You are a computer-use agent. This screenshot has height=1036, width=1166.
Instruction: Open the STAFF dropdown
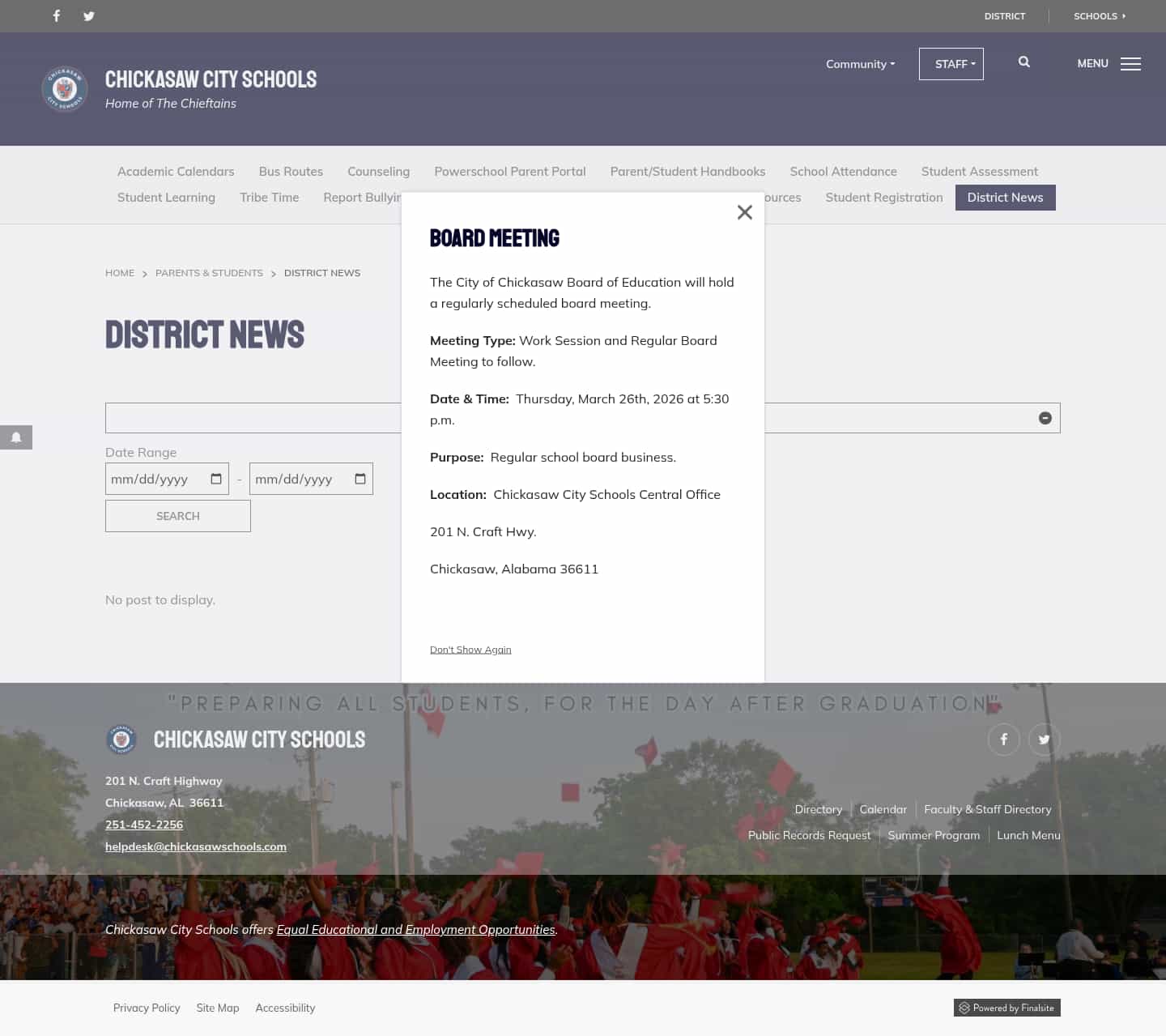(x=951, y=64)
